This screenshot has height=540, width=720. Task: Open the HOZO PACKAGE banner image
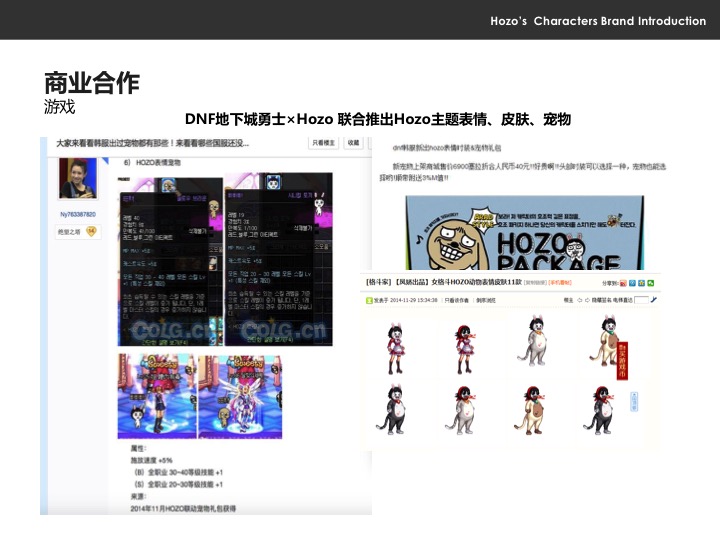coord(524,233)
